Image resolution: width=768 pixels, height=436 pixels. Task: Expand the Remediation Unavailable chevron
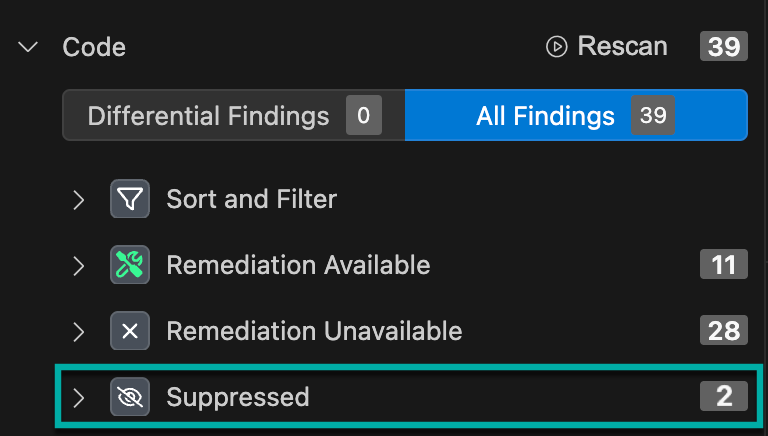80,331
